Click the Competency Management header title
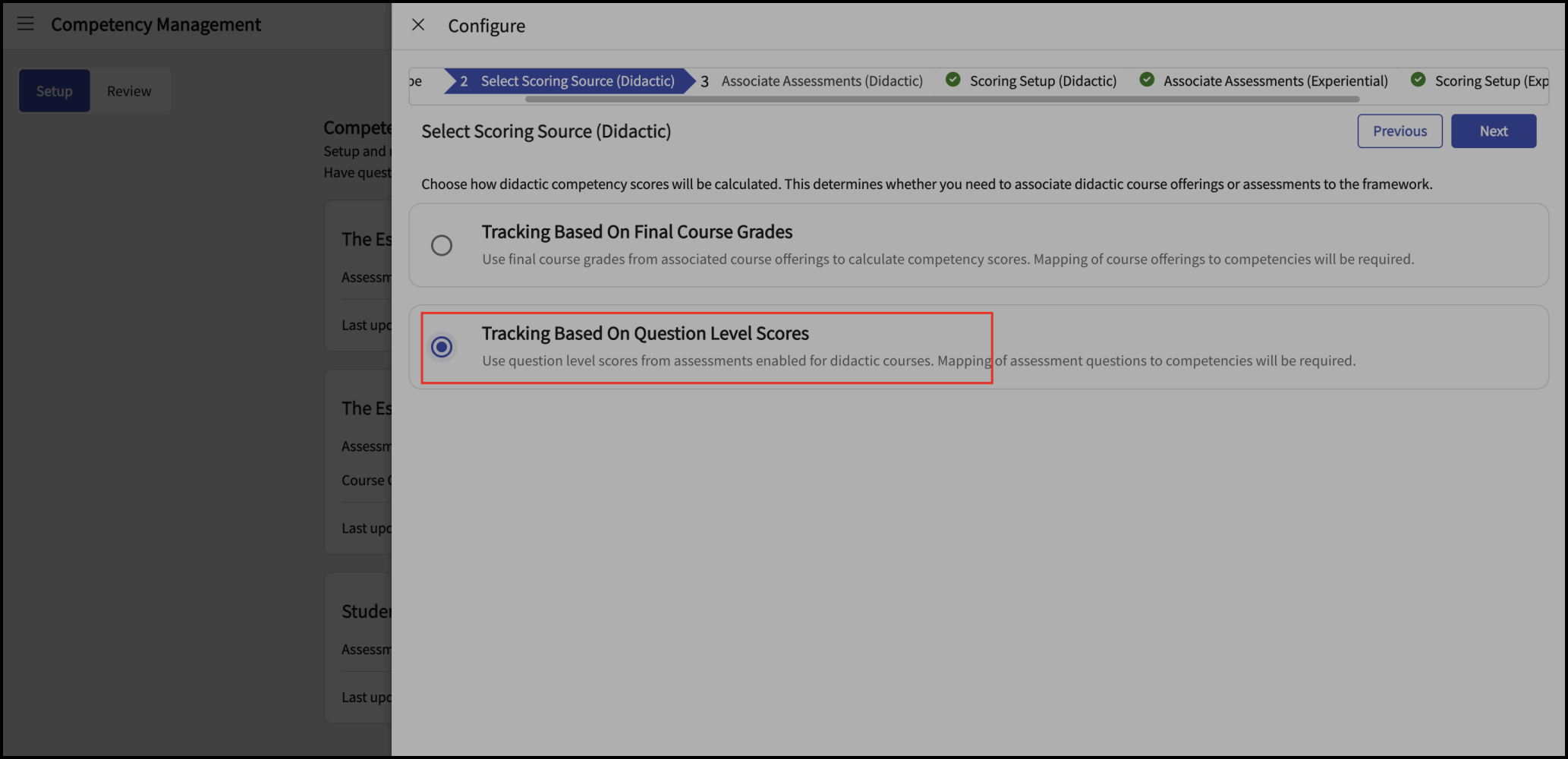The height and width of the screenshot is (759, 1568). tap(156, 24)
